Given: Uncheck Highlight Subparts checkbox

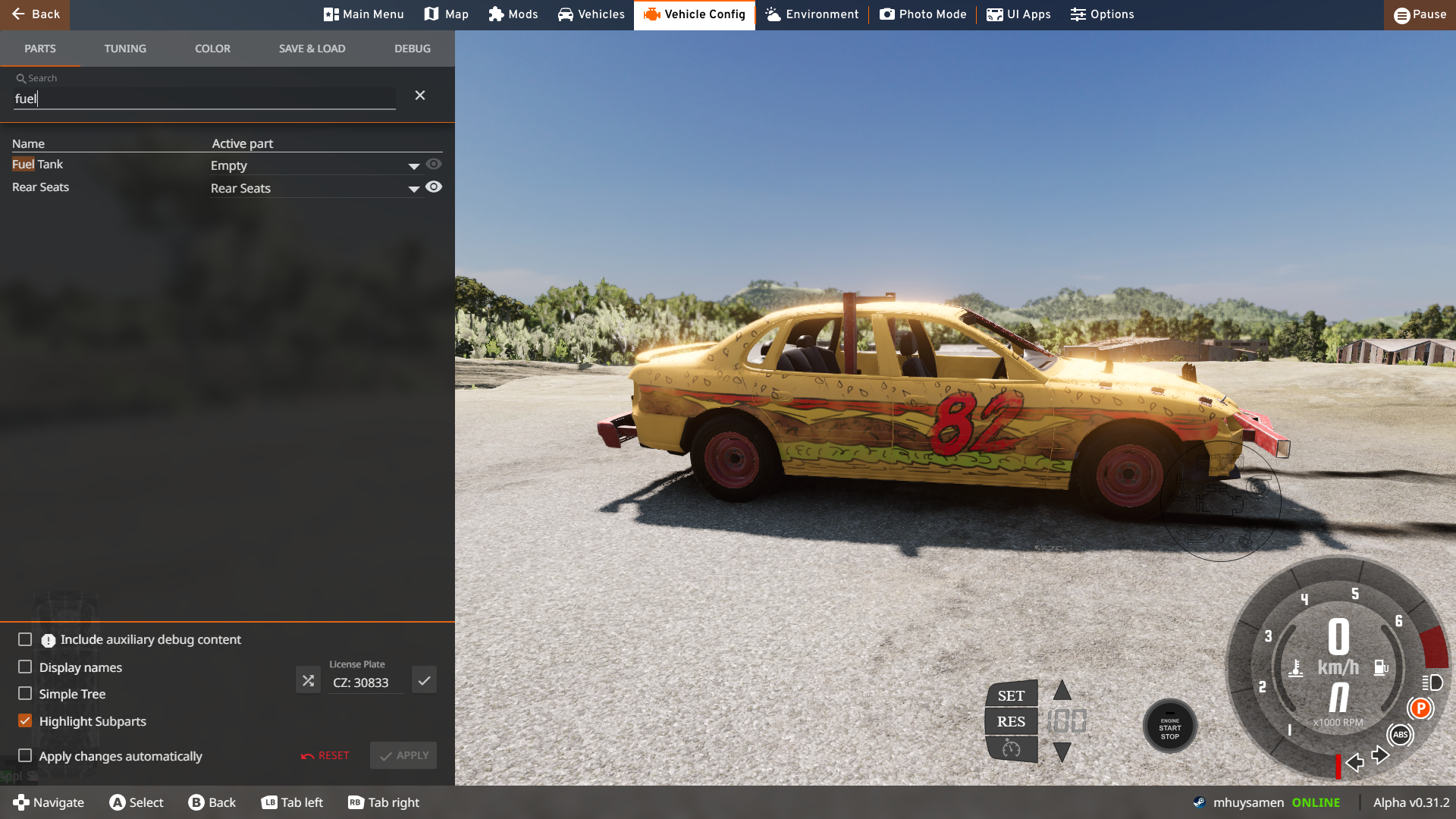Looking at the screenshot, I should [25, 720].
